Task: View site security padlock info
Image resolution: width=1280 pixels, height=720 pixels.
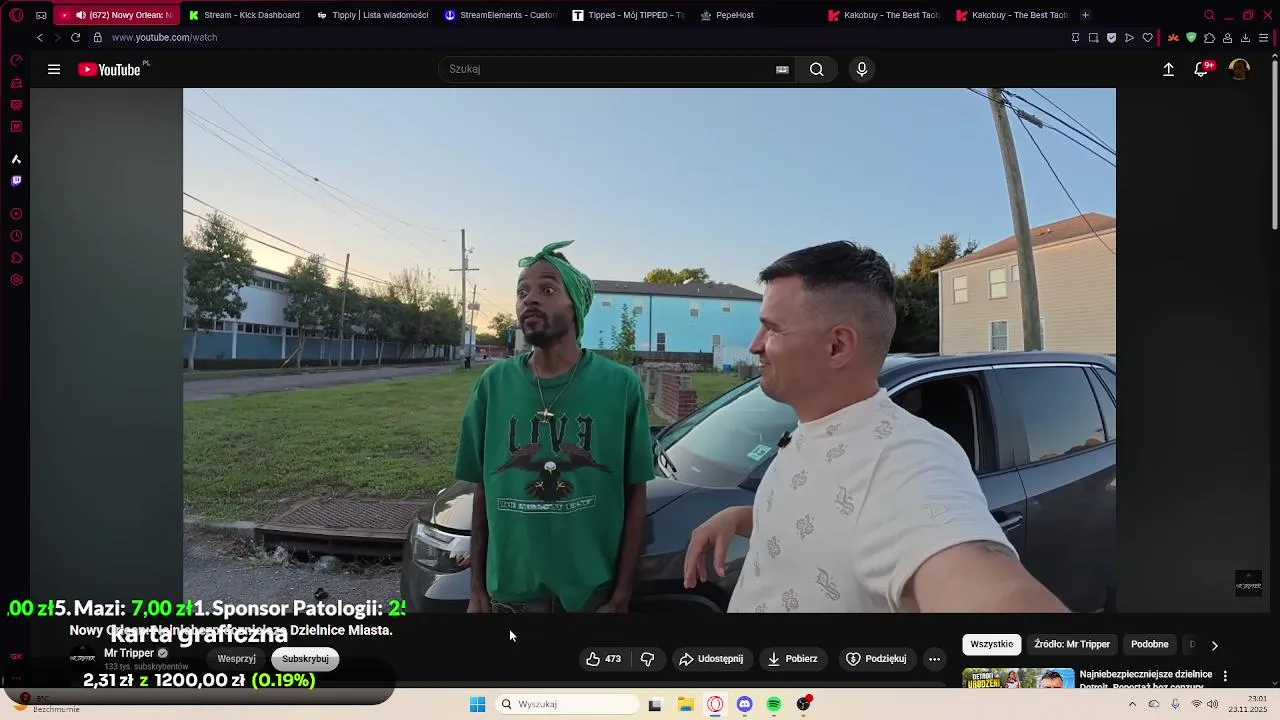Action: click(97, 37)
